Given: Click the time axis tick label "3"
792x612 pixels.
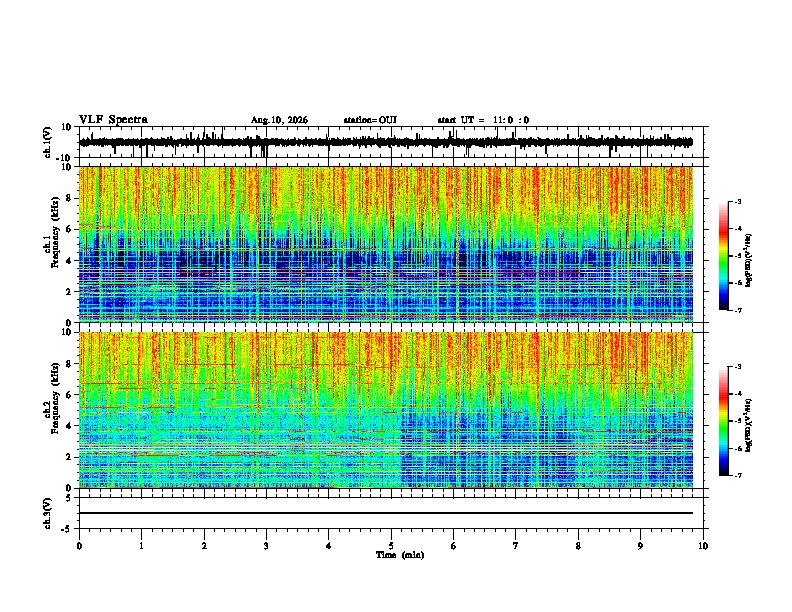Looking at the screenshot, I should [266, 546].
